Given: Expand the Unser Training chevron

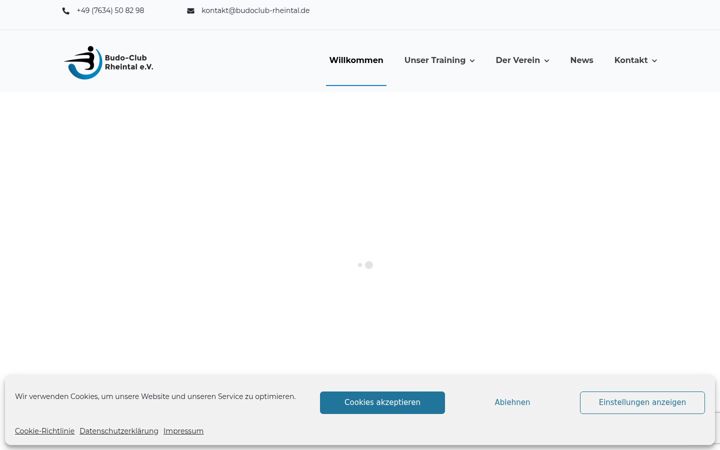Looking at the screenshot, I should tap(472, 61).
